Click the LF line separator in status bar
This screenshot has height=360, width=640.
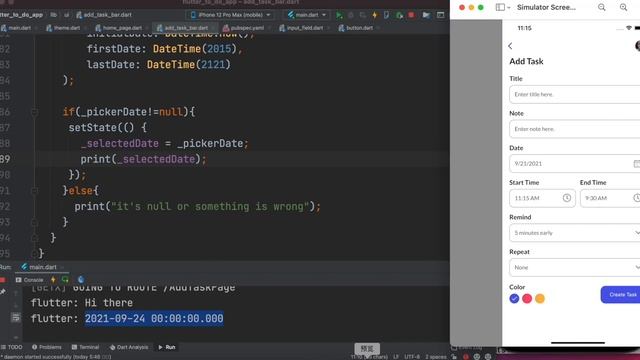tap(396, 357)
